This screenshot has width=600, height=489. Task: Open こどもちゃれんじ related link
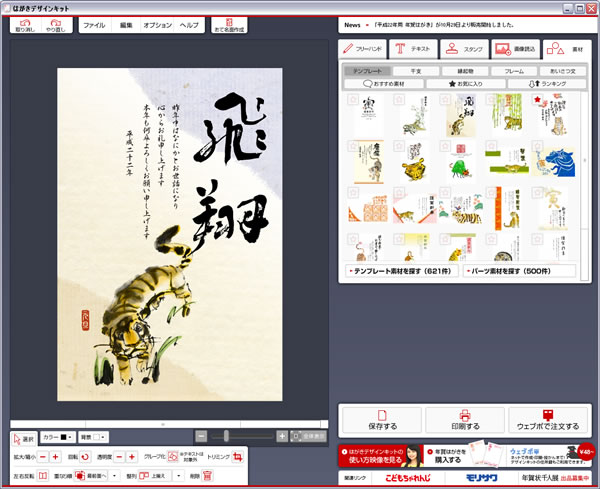click(408, 478)
